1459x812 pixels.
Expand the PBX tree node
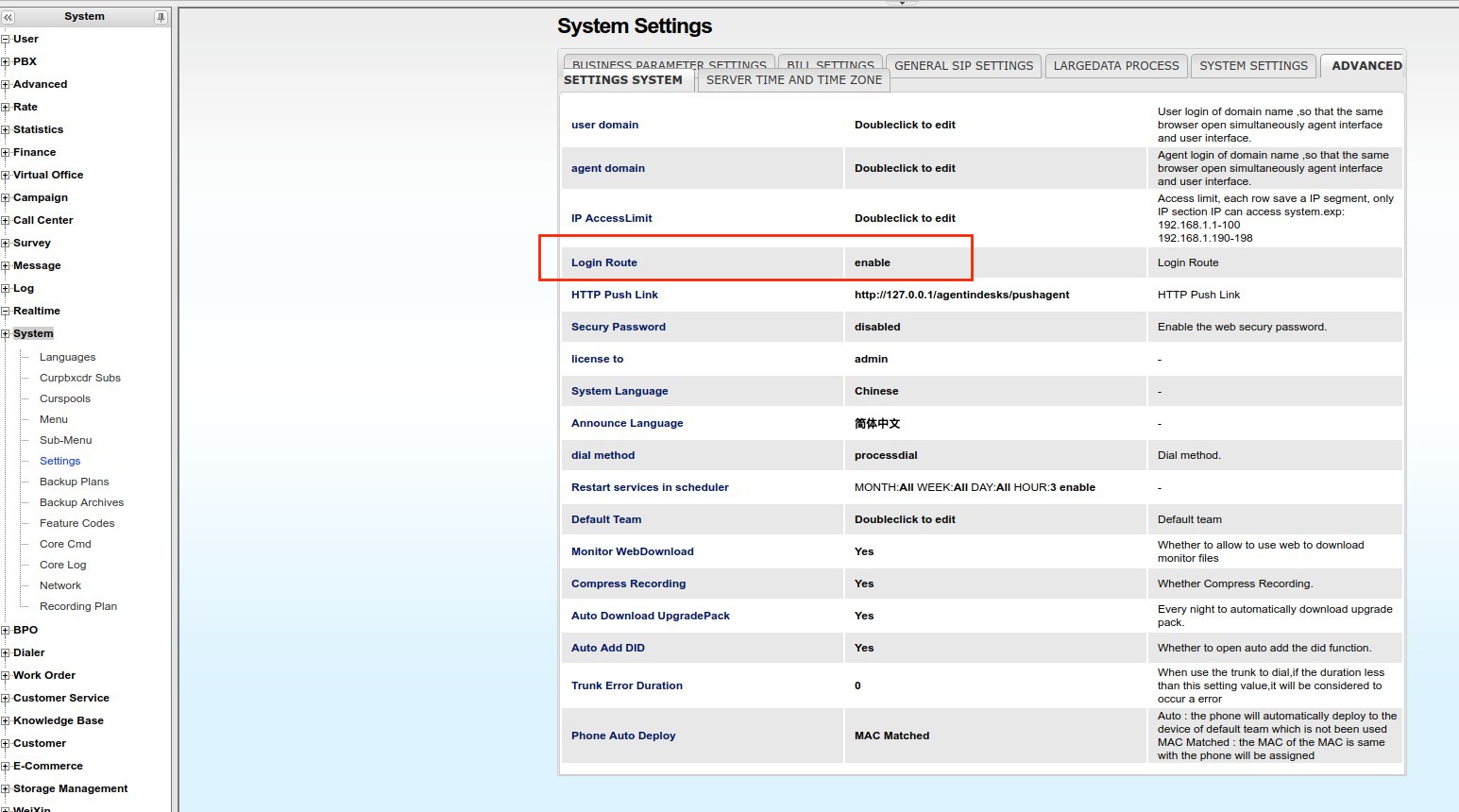point(6,62)
